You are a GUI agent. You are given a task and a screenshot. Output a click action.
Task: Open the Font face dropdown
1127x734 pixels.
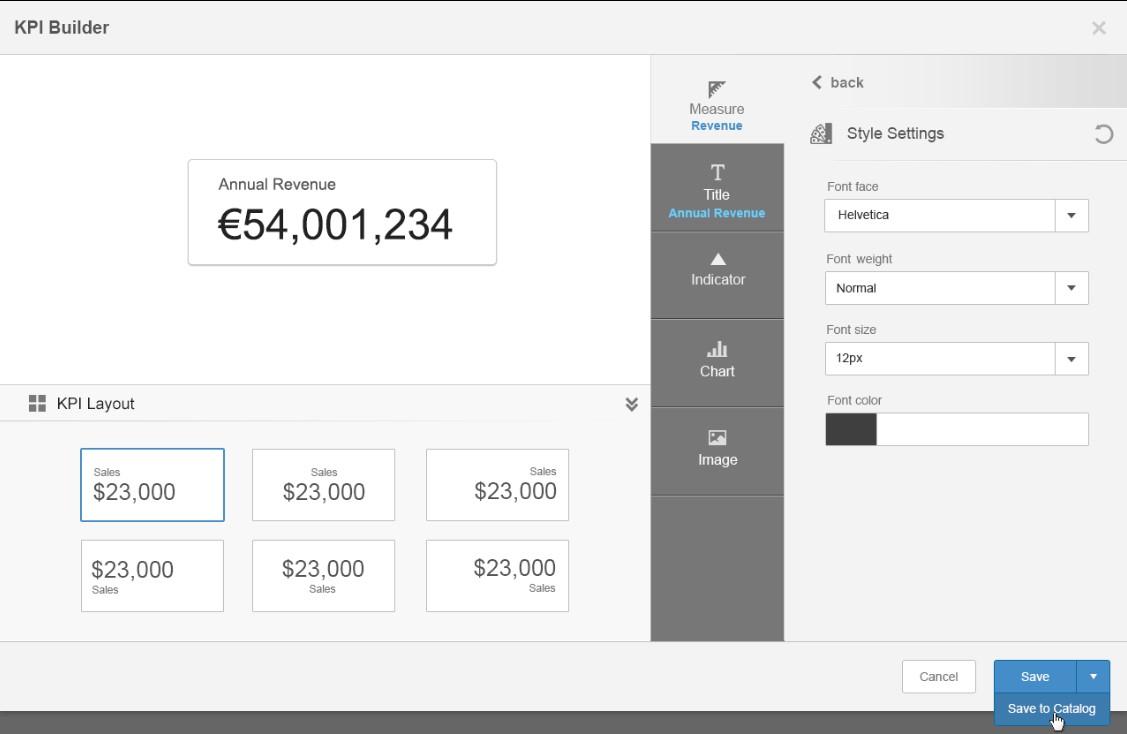tap(1071, 215)
